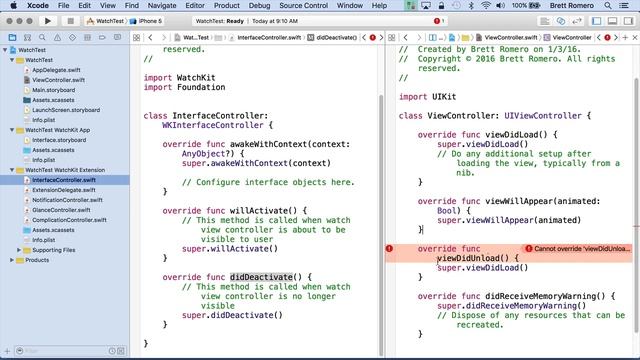Run the WatchTest scheme with Play button

tap(47, 21)
